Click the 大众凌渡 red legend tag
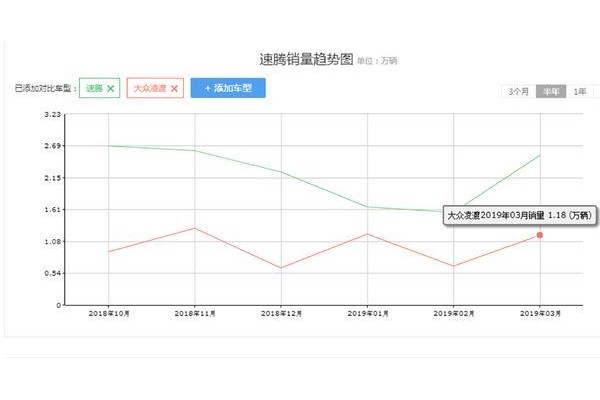Screen dimensions: 600x400 click(155, 88)
